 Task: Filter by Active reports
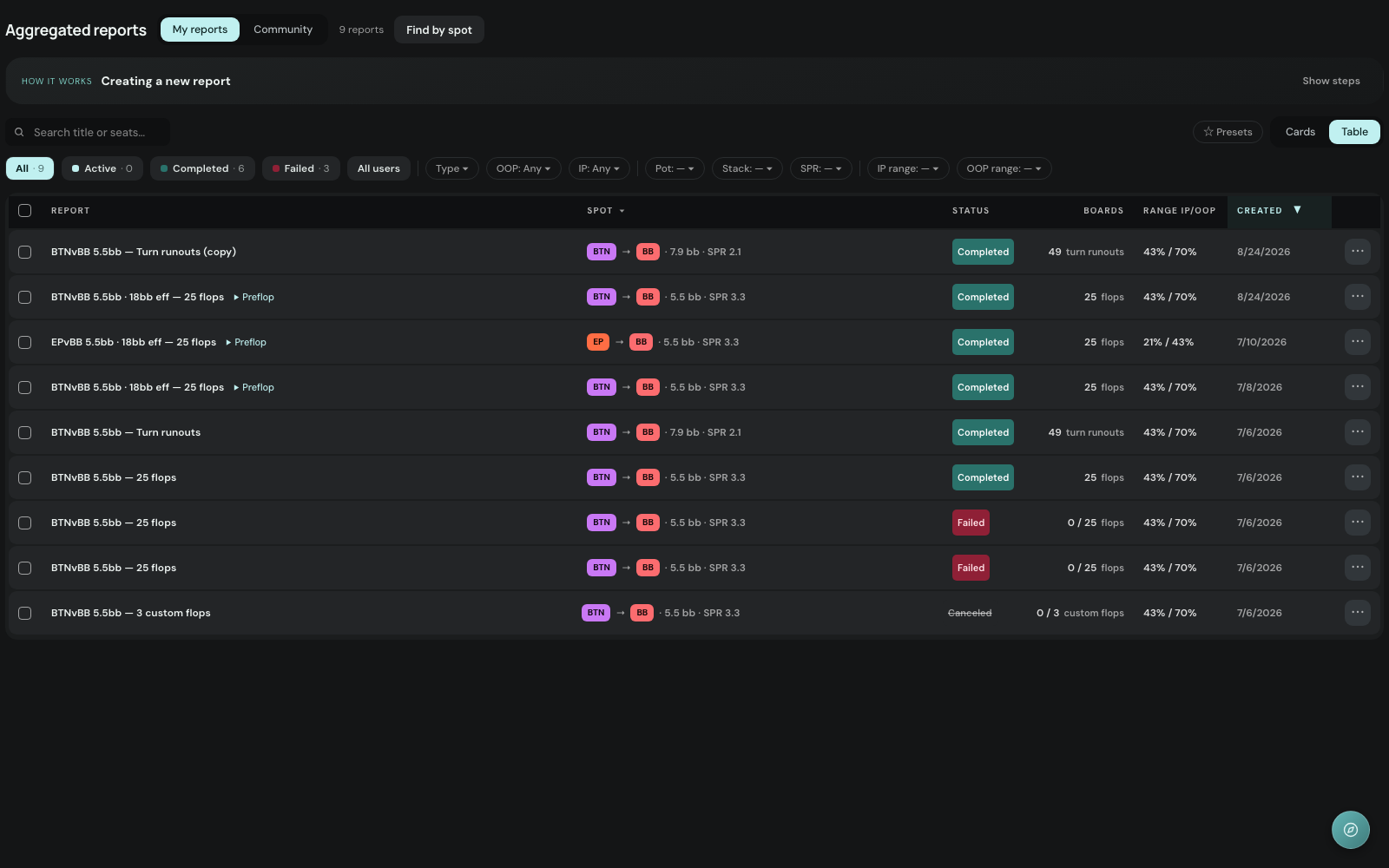click(x=102, y=168)
